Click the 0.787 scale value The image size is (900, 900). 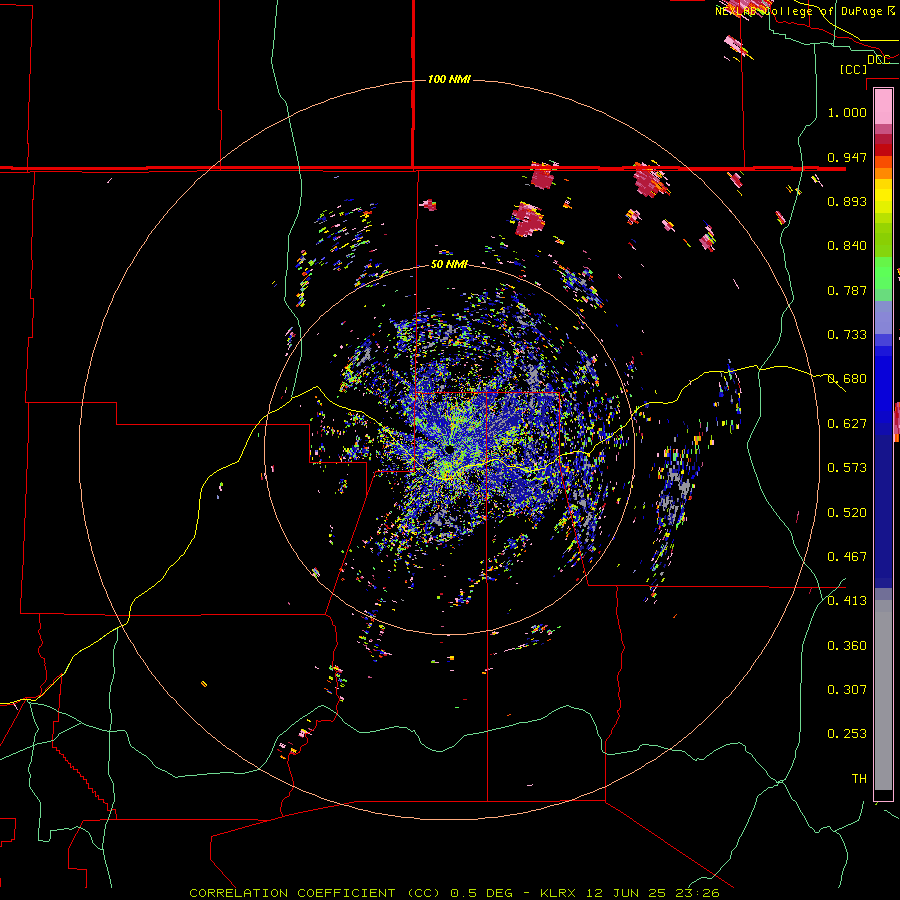847,290
